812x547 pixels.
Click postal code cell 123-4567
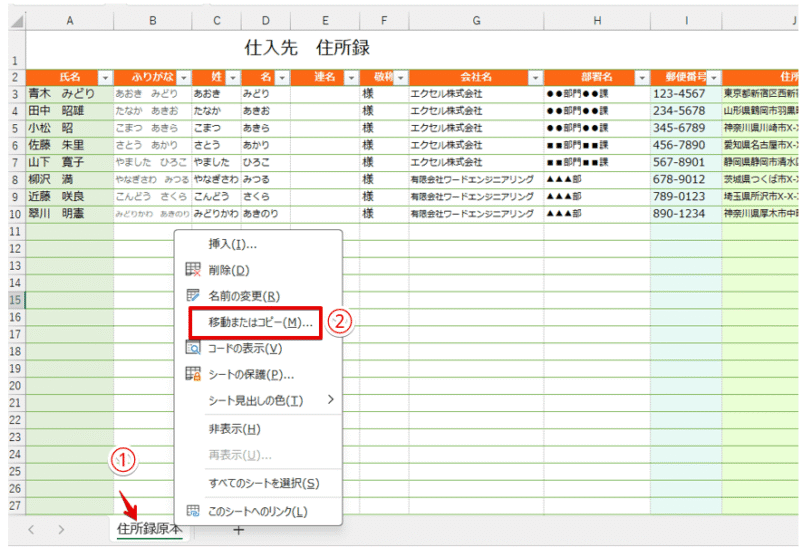(686, 94)
